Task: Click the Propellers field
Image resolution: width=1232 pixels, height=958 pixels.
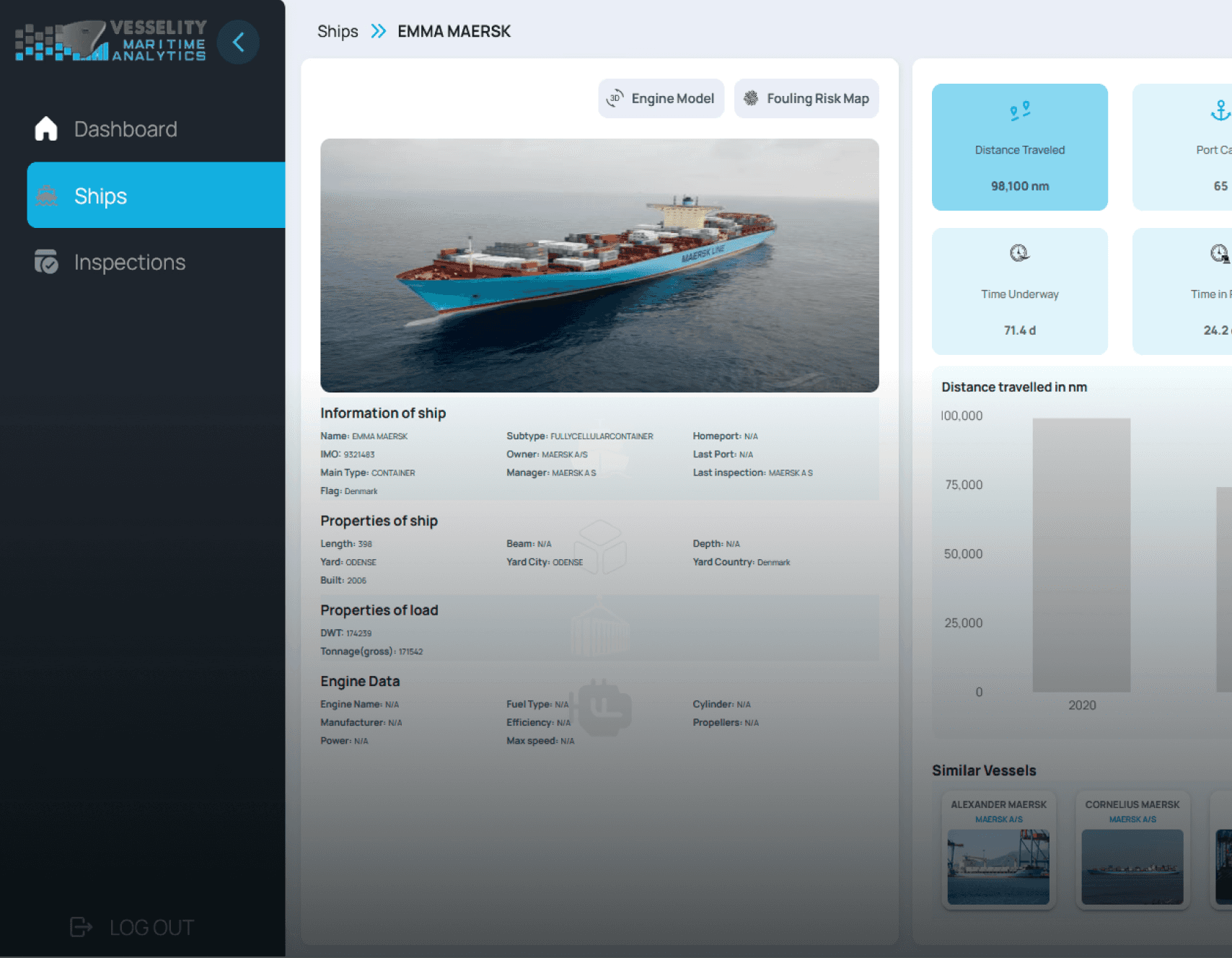Action: (x=726, y=723)
